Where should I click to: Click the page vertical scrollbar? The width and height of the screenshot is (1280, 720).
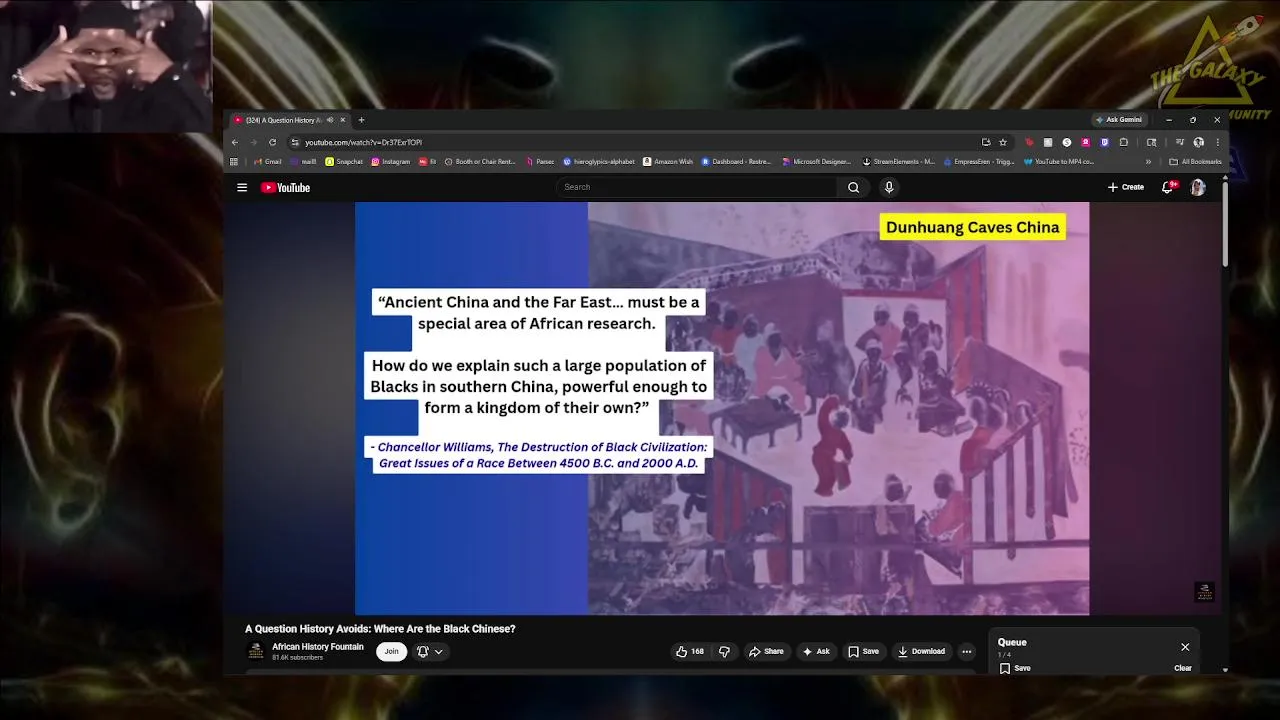tap(1225, 225)
